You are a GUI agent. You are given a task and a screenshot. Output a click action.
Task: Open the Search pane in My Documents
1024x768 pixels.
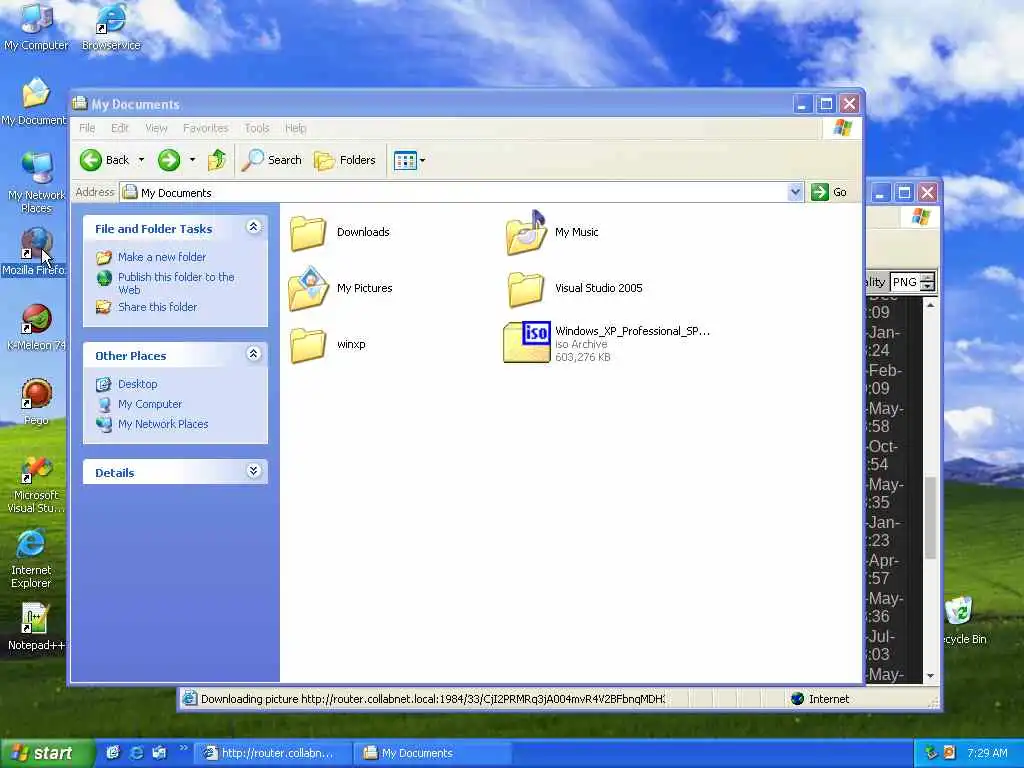pos(272,160)
